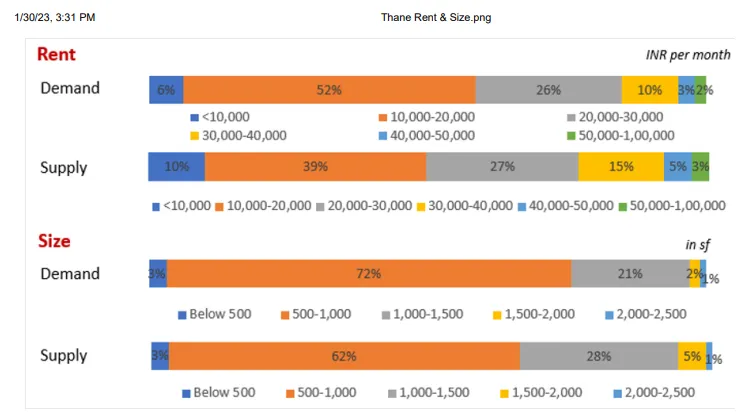Click the red Rent section heading

click(x=56, y=54)
